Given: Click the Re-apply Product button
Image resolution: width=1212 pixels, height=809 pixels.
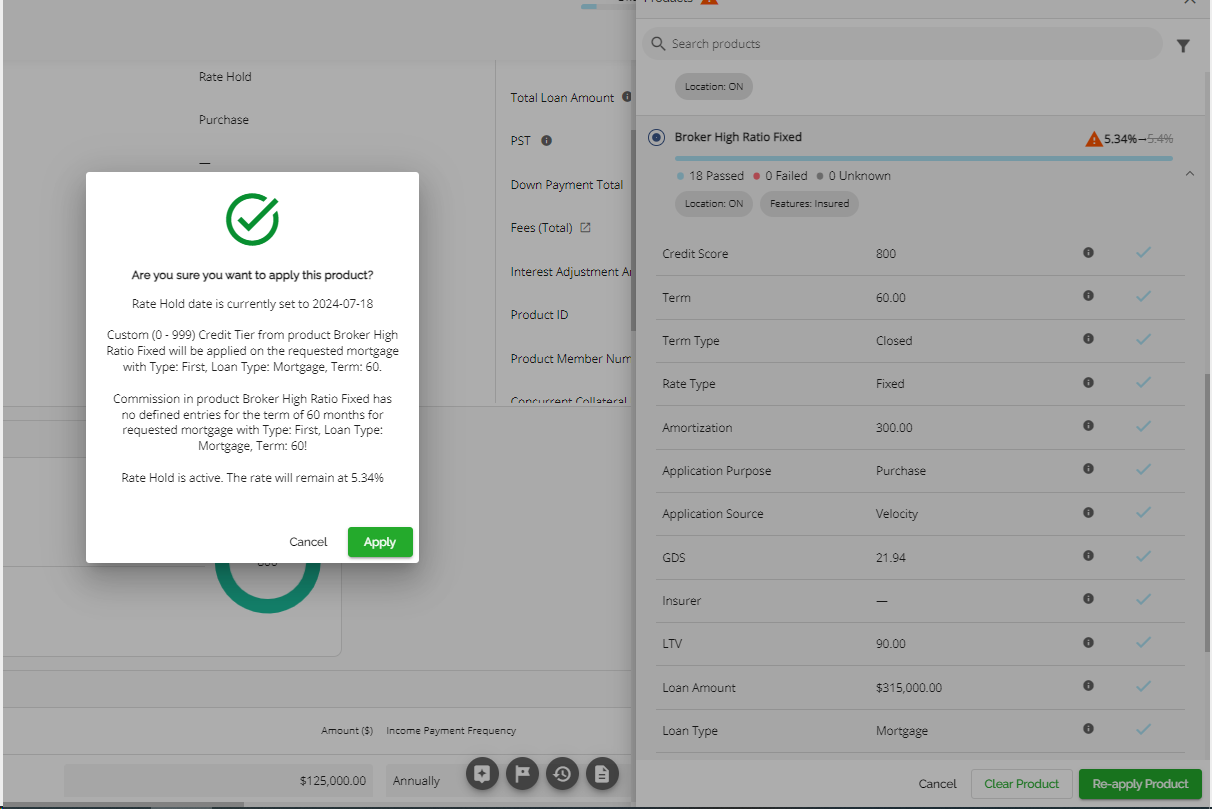Looking at the screenshot, I should (1140, 784).
